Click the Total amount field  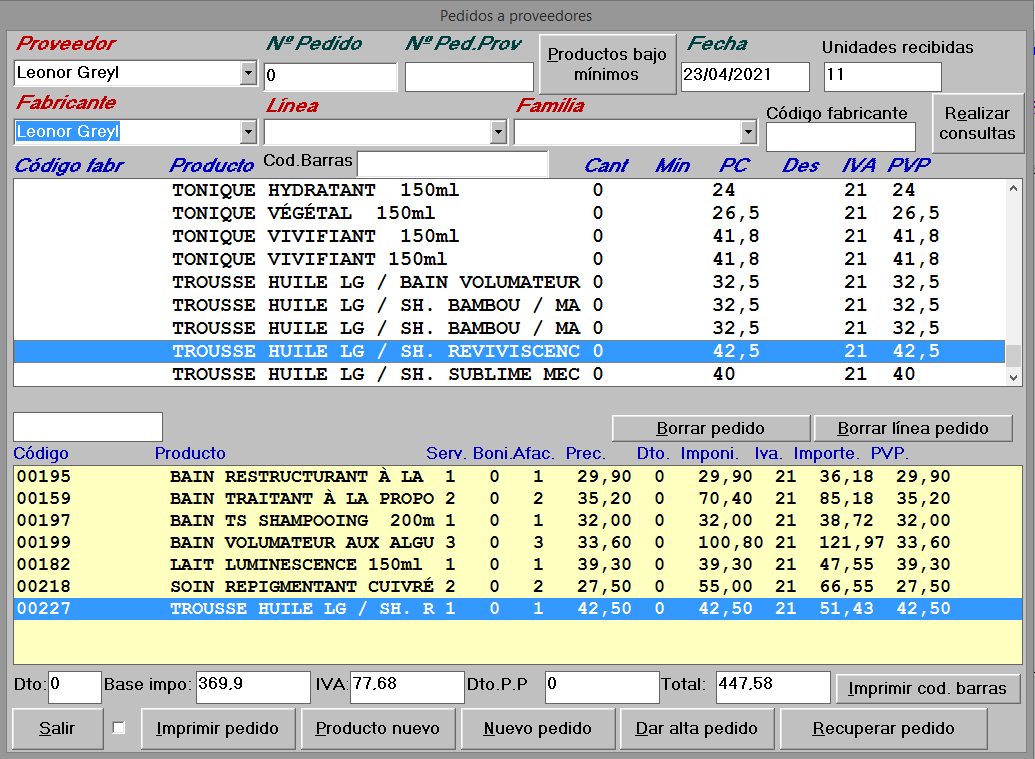774,687
